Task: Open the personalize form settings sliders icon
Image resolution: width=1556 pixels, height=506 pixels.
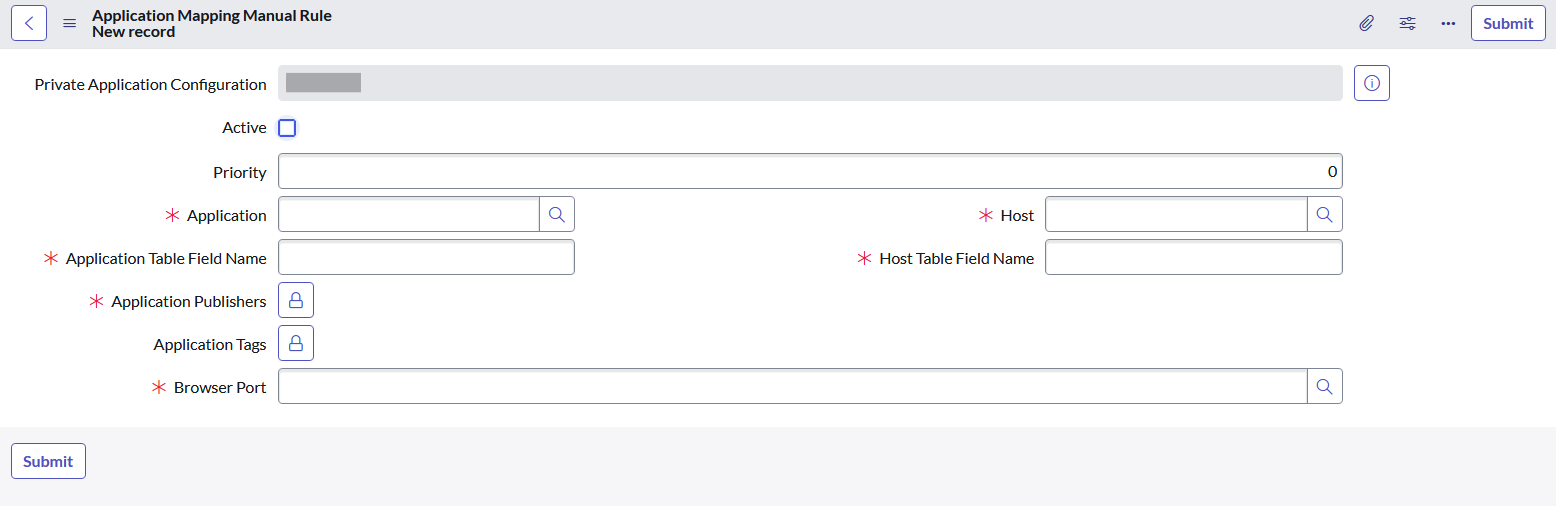Action: tap(1407, 23)
